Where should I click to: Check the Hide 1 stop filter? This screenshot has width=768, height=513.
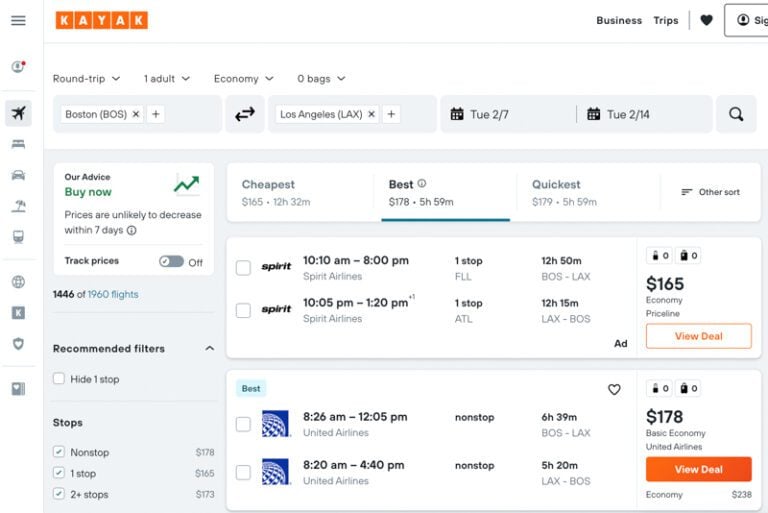point(59,379)
